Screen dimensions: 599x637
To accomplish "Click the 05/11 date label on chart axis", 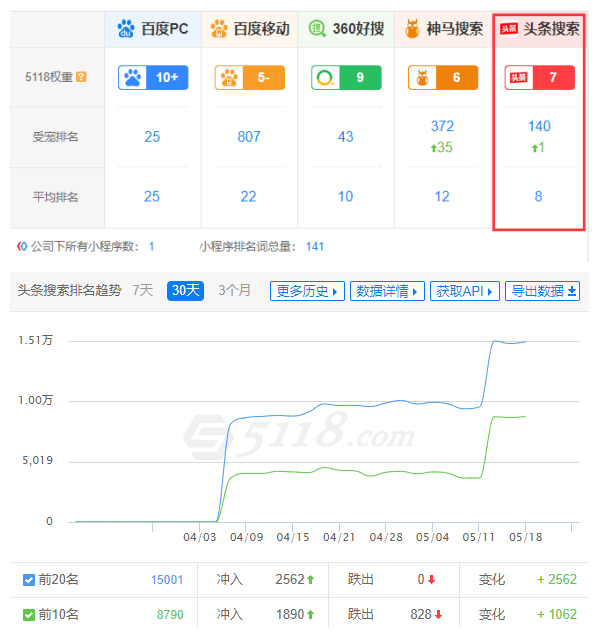I will [479, 537].
